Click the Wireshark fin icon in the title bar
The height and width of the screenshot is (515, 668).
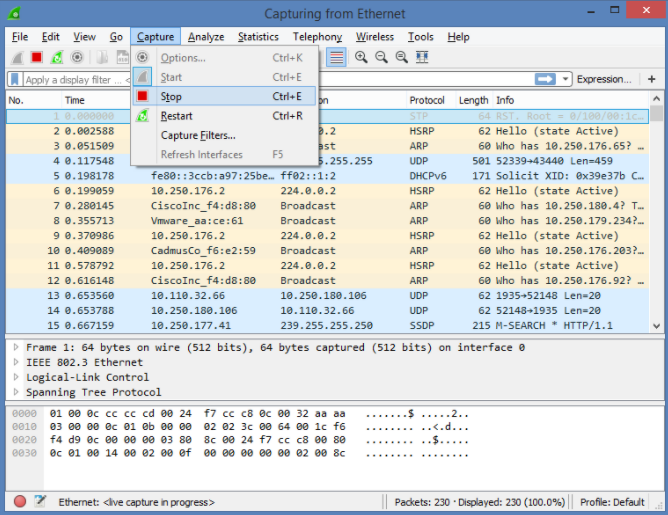(x=14, y=13)
